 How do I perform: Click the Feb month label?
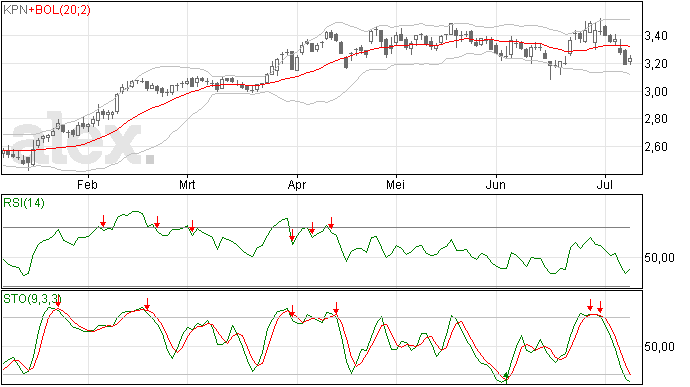[87, 184]
